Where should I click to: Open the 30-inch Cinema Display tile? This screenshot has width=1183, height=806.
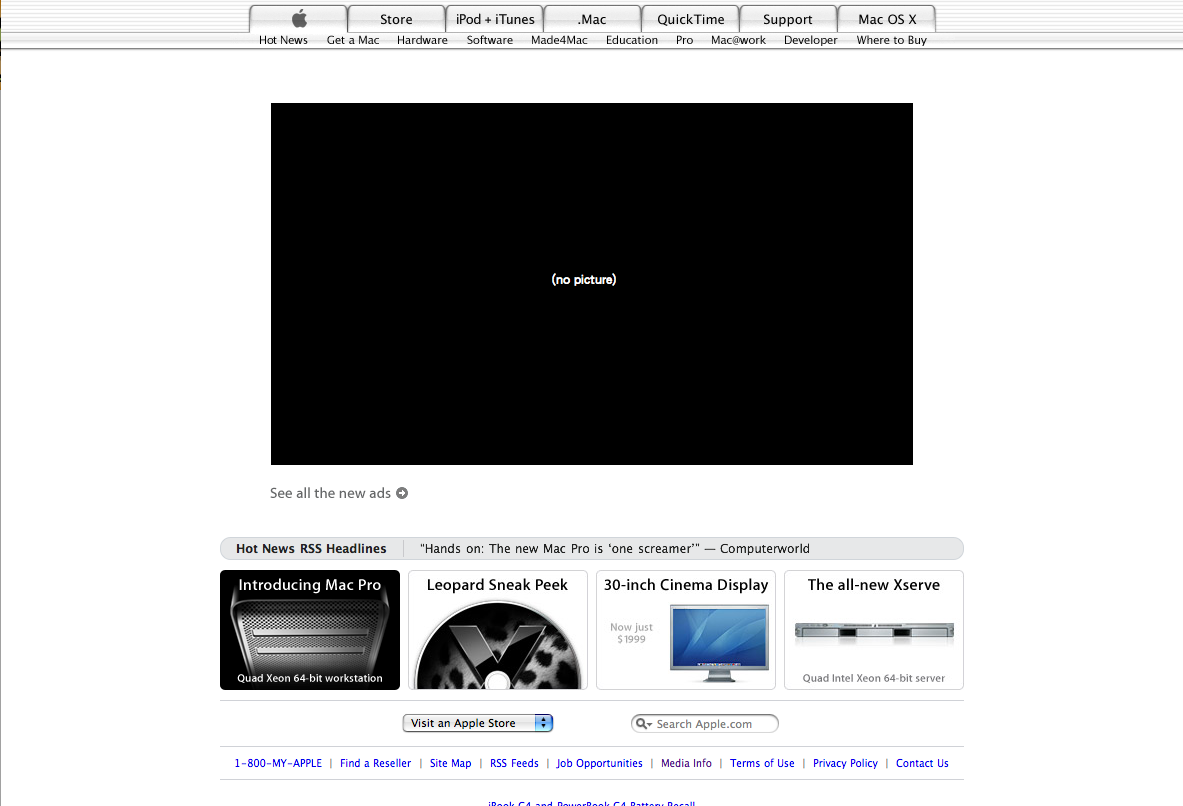tap(686, 630)
